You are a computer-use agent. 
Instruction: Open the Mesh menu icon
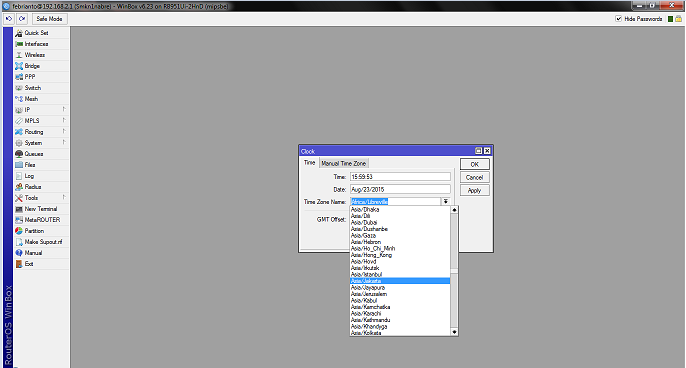pos(19,99)
